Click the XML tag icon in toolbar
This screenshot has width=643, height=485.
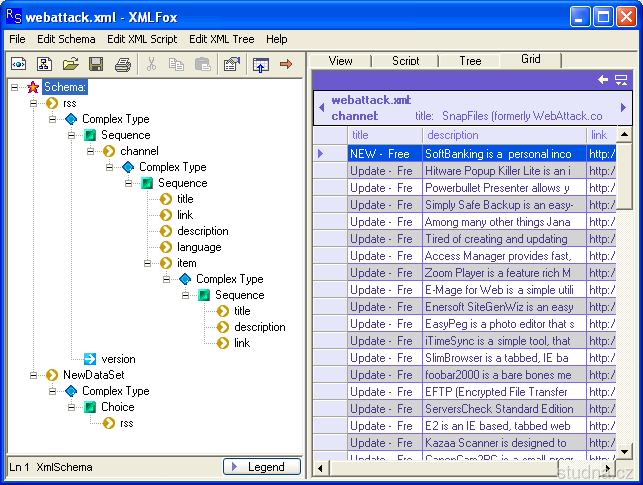click(18, 65)
